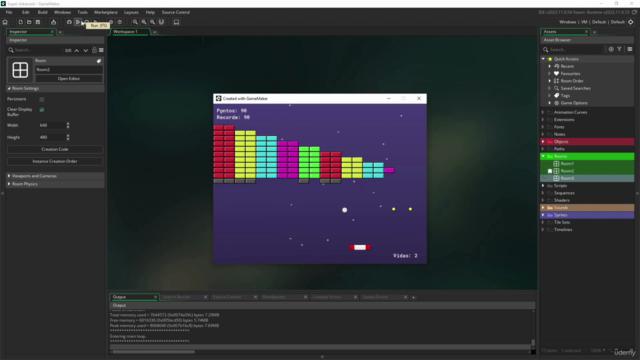Click the Open Editor button
640x360 pixels.
[x=69, y=79]
